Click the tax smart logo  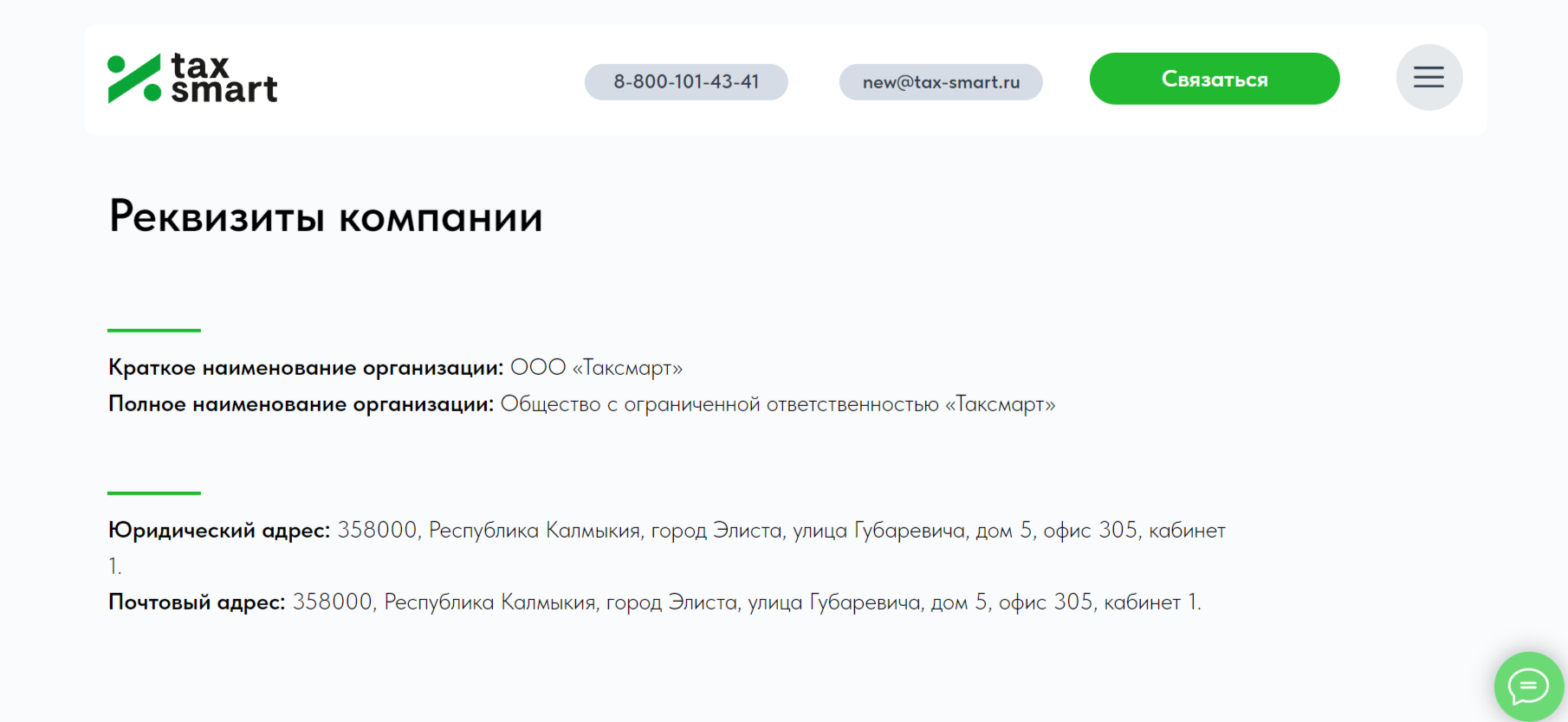tap(192, 79)
